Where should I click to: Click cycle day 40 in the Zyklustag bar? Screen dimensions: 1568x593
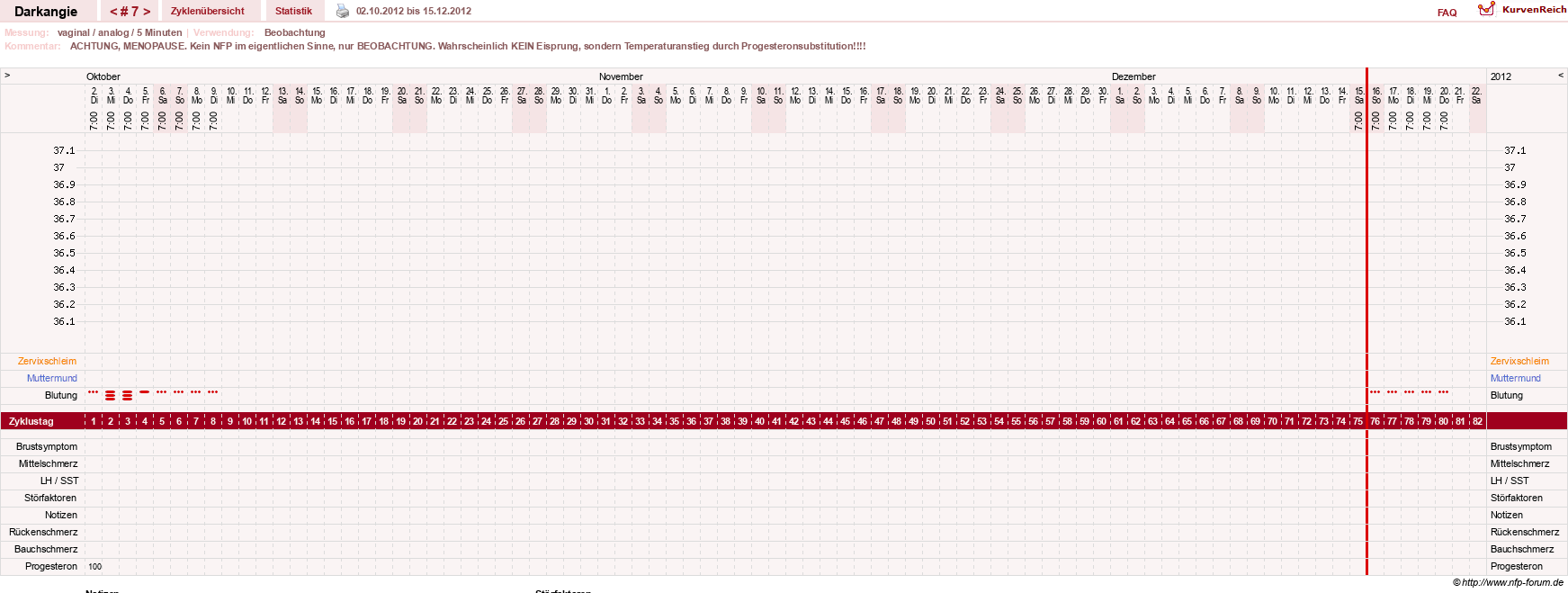tap(760, 421)
